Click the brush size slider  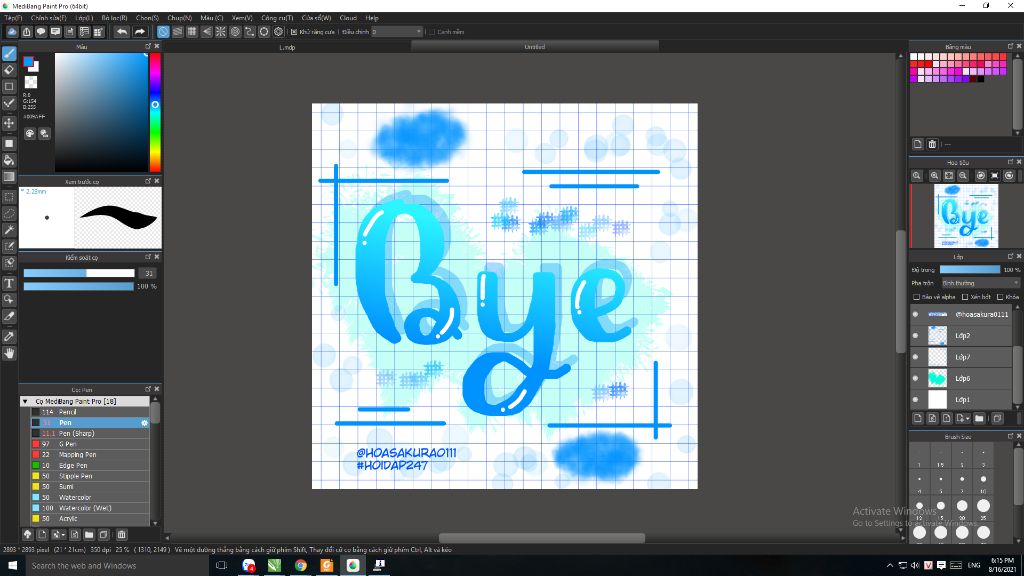[x=79, y=273]
